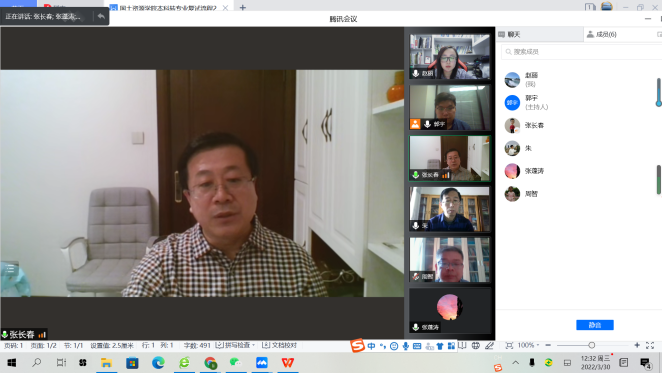
Task: Click the 搜索成员 search field
Action: pyautogui.click(x=582, y=52)
